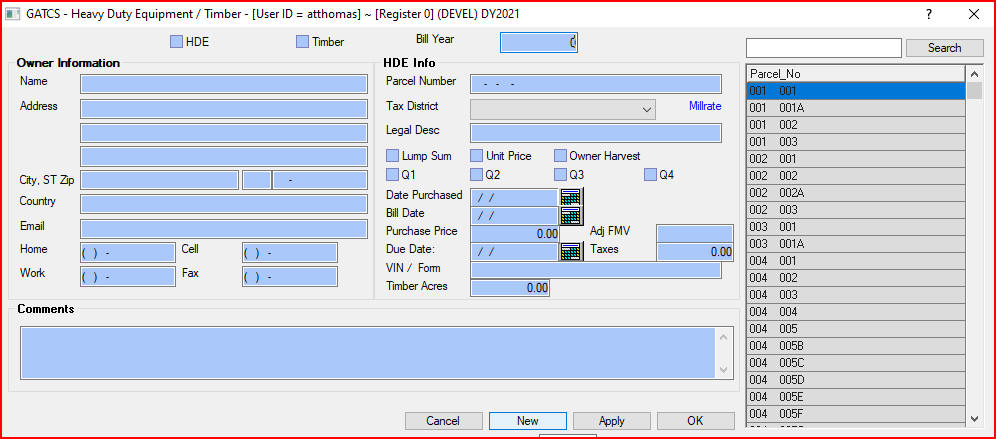Viewport: 996px width, 439px height.
Task: Click the help question mark button
Action: (928, 14)
